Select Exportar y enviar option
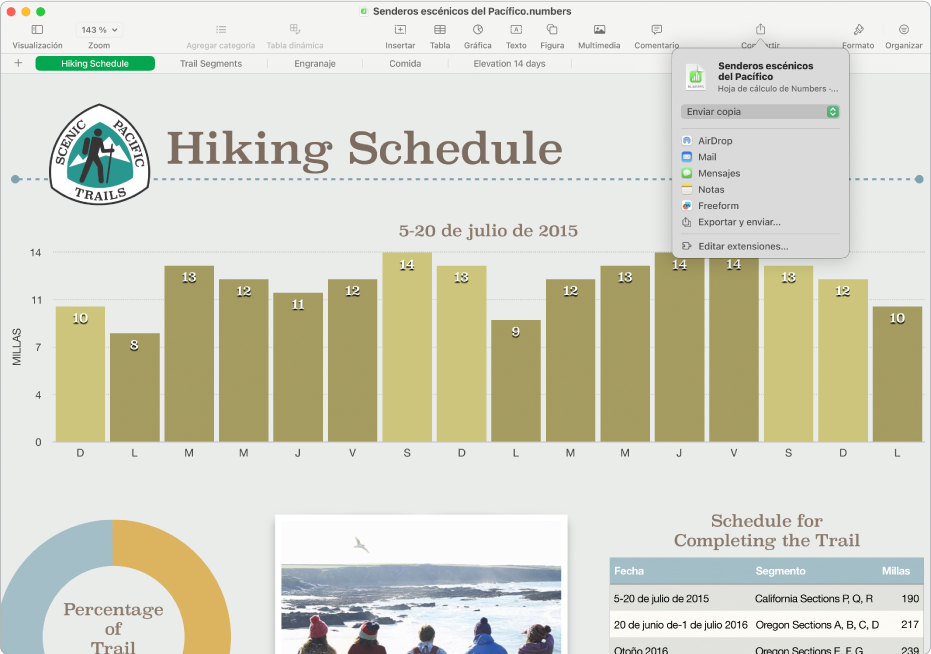 (x=738, y=222)
